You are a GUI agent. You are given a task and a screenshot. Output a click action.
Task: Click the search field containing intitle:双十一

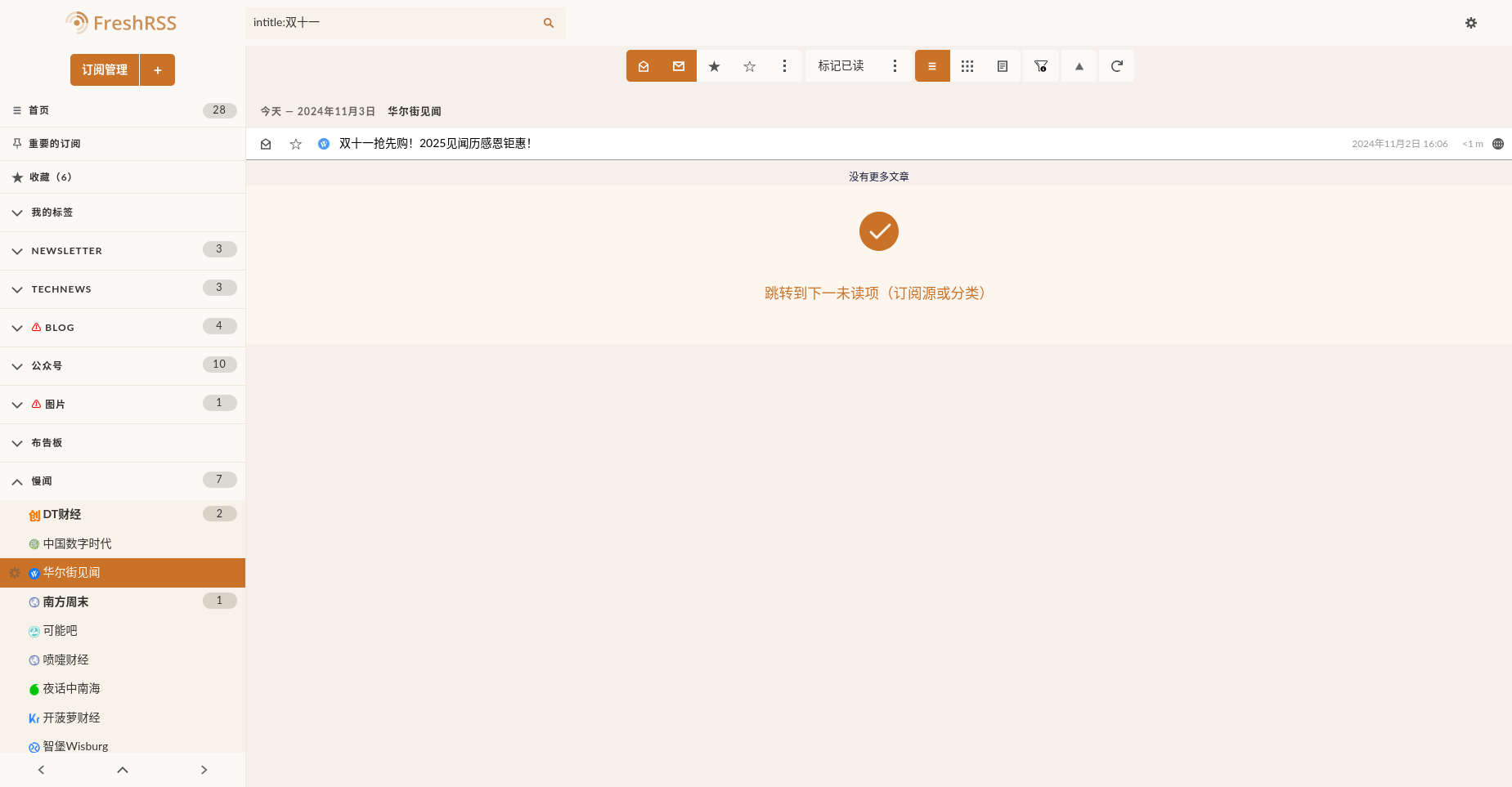click(x=393, y=23)
